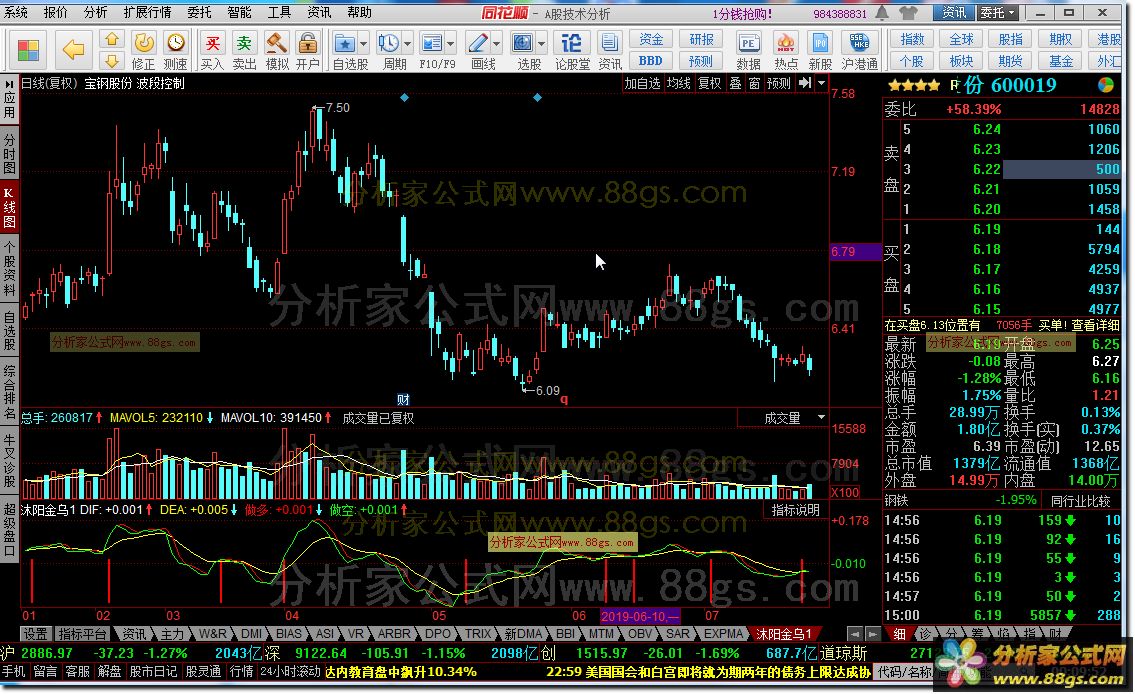Click the indicator tabs left arrow
Screen dimensions: 1135x694
pyautogui.click(x=855, y=634)
